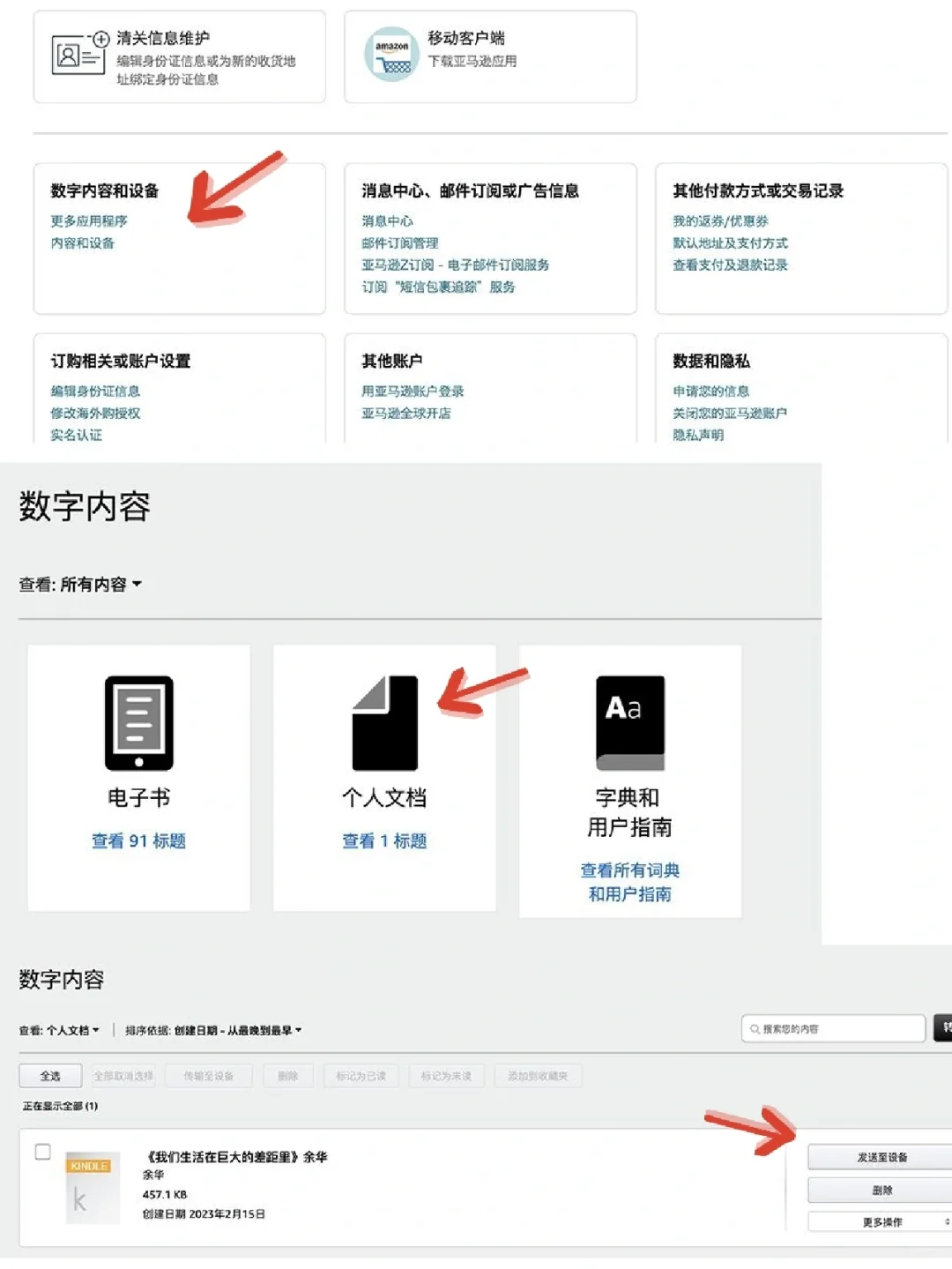Screen dimensions: 952x1269
Task: Click the Amazon shopping cart app icon
Action: tap(391, 55)
